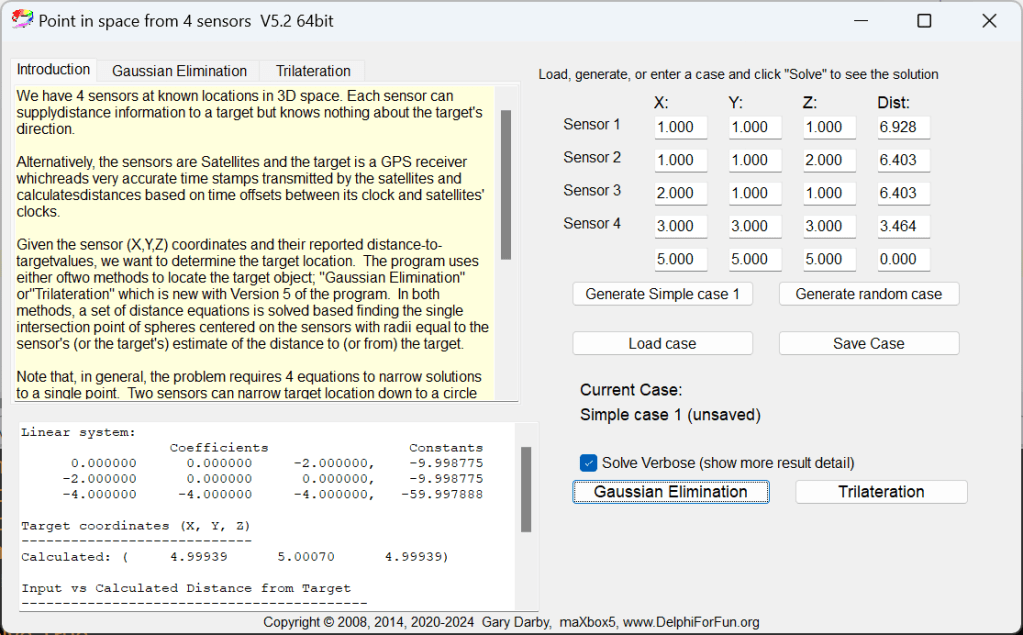The width and height of the screenshot is (1023, 635).
Task: Maximize the application window
Action: coord(924,20)
